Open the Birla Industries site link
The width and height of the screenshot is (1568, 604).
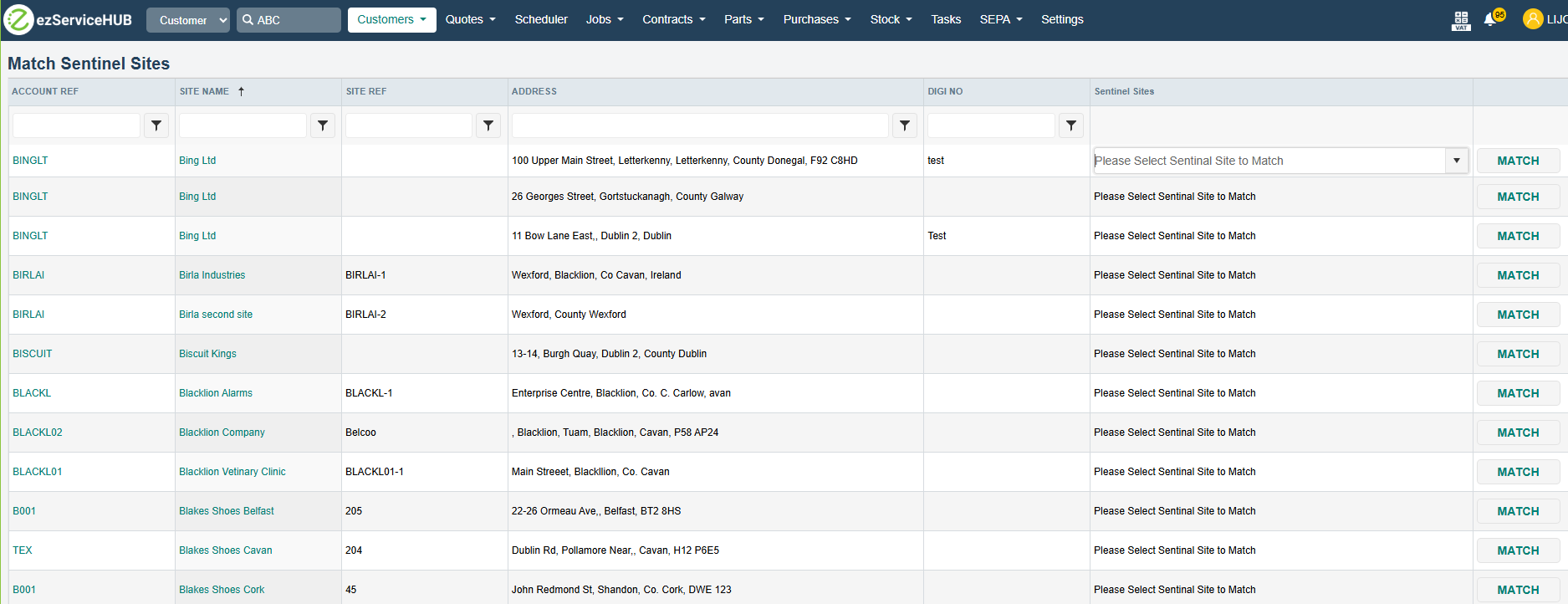(212, 275)
